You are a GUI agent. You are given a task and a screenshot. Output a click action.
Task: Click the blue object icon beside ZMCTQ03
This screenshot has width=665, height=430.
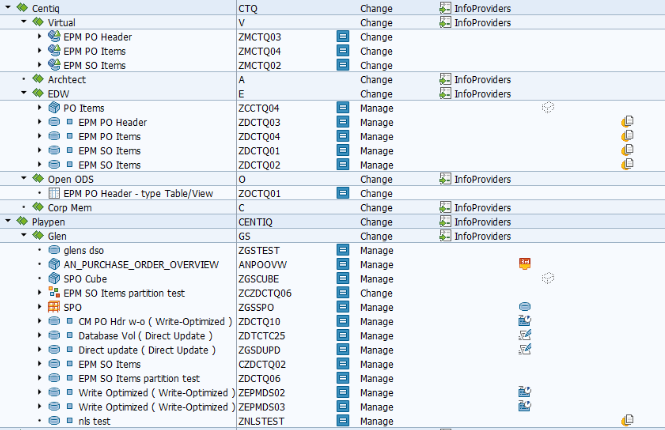(342, 37)
